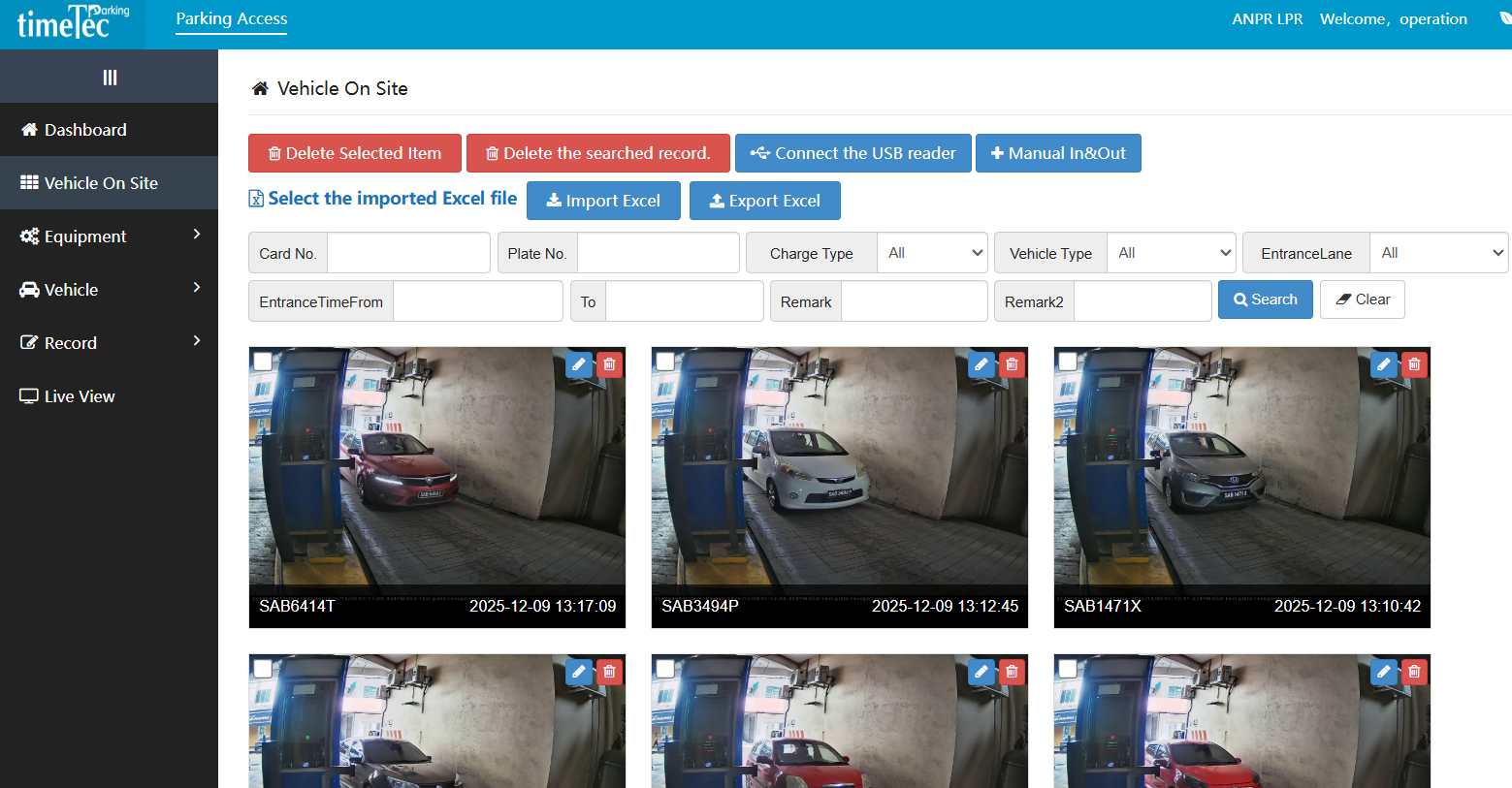Click the Manual In&Out button
Image resolution: width=1512 pixels, height=788 pixels.
tap(1058, 153)
